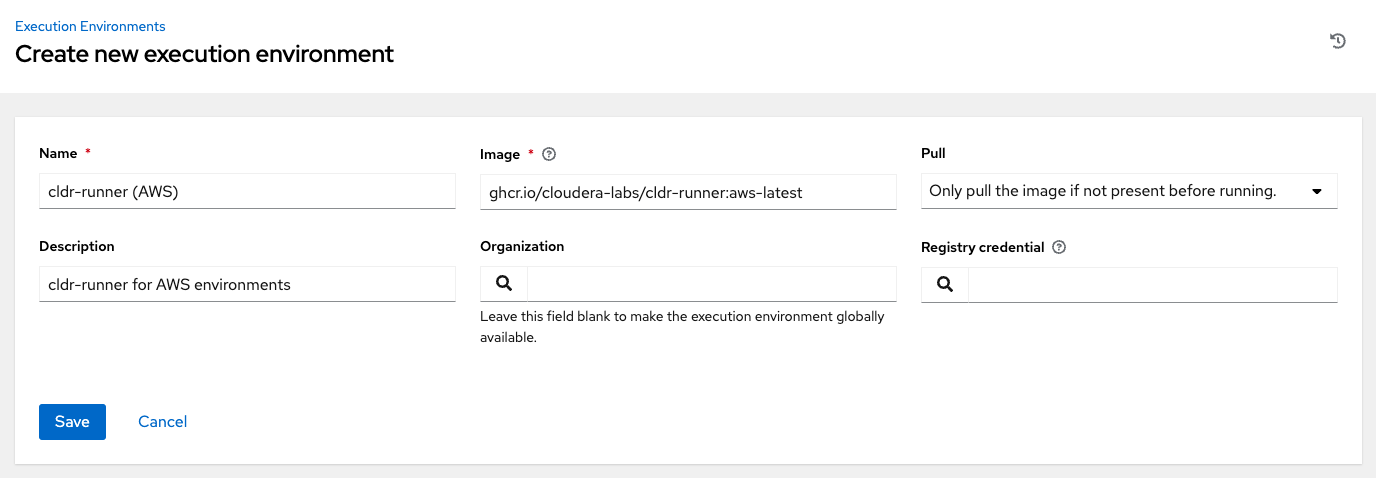Focus the Registry credential text input
The image size is (1376, 478).
pos(1152,285)
